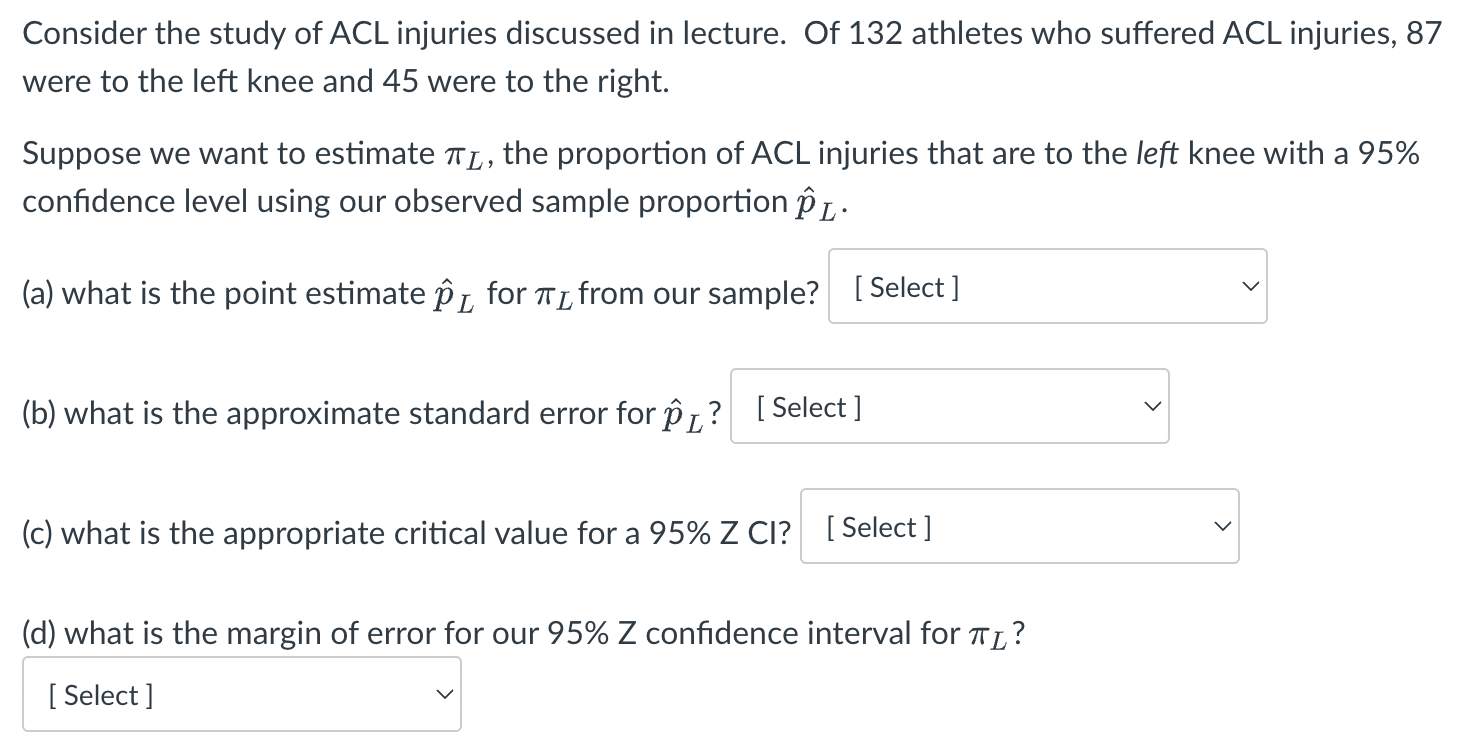Click the chevron arrow in part (b) select box
Screen dimensions: 1478x756
tap(1148, 407)
